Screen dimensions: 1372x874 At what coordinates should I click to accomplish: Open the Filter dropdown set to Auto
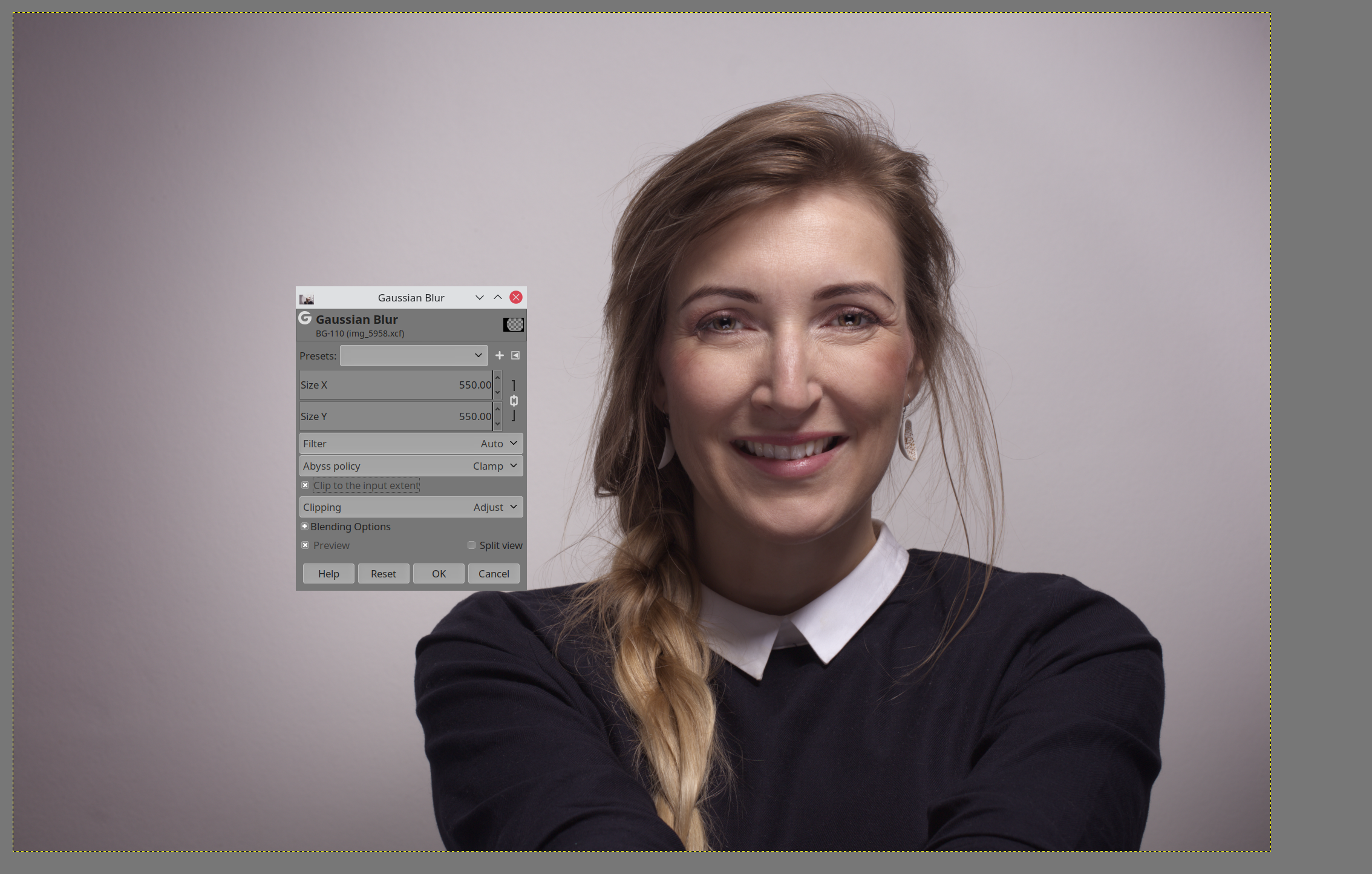411,444
